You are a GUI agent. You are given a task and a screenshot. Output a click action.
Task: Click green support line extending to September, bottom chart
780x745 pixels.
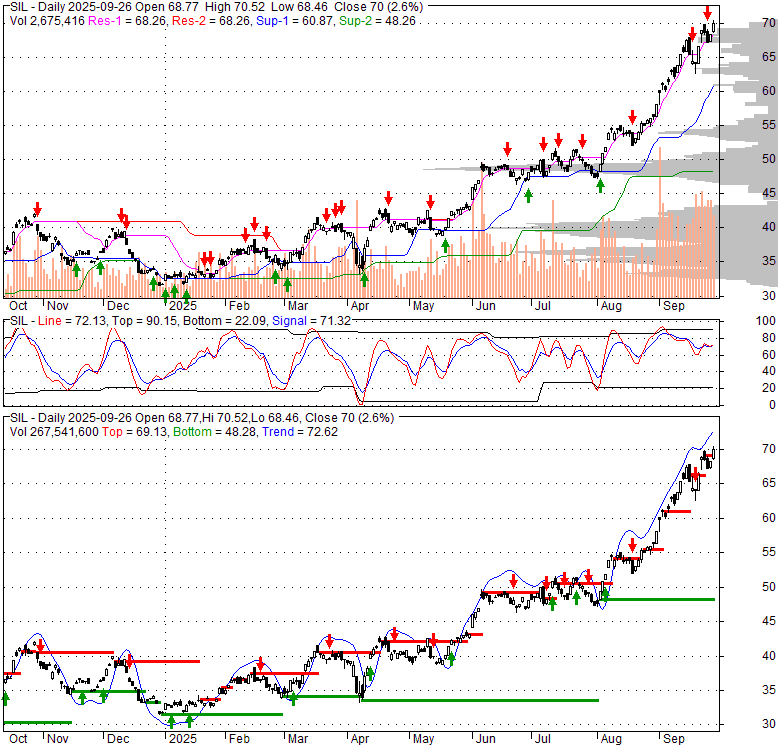658,600
